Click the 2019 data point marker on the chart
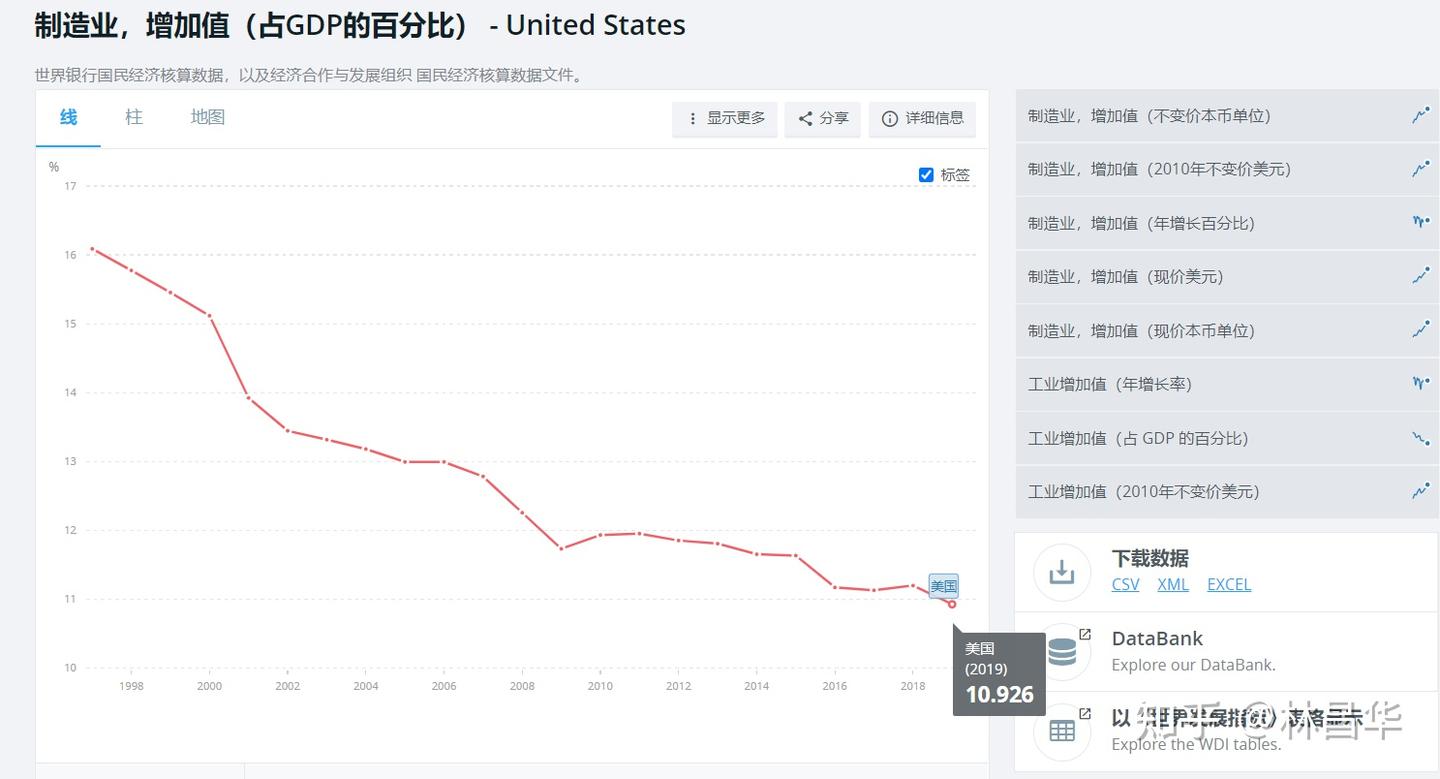1440x779 pixels. pyautogui.click(x=951, y=604)
